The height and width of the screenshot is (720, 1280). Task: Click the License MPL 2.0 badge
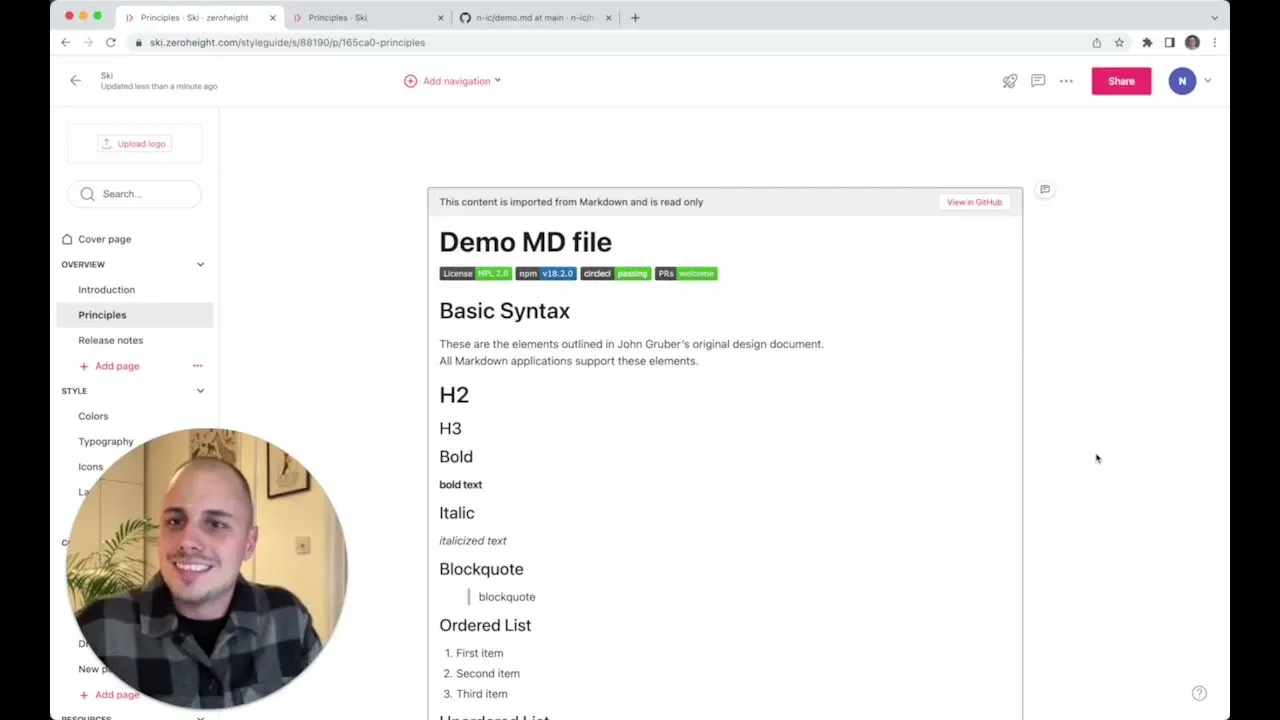point(476,273)
